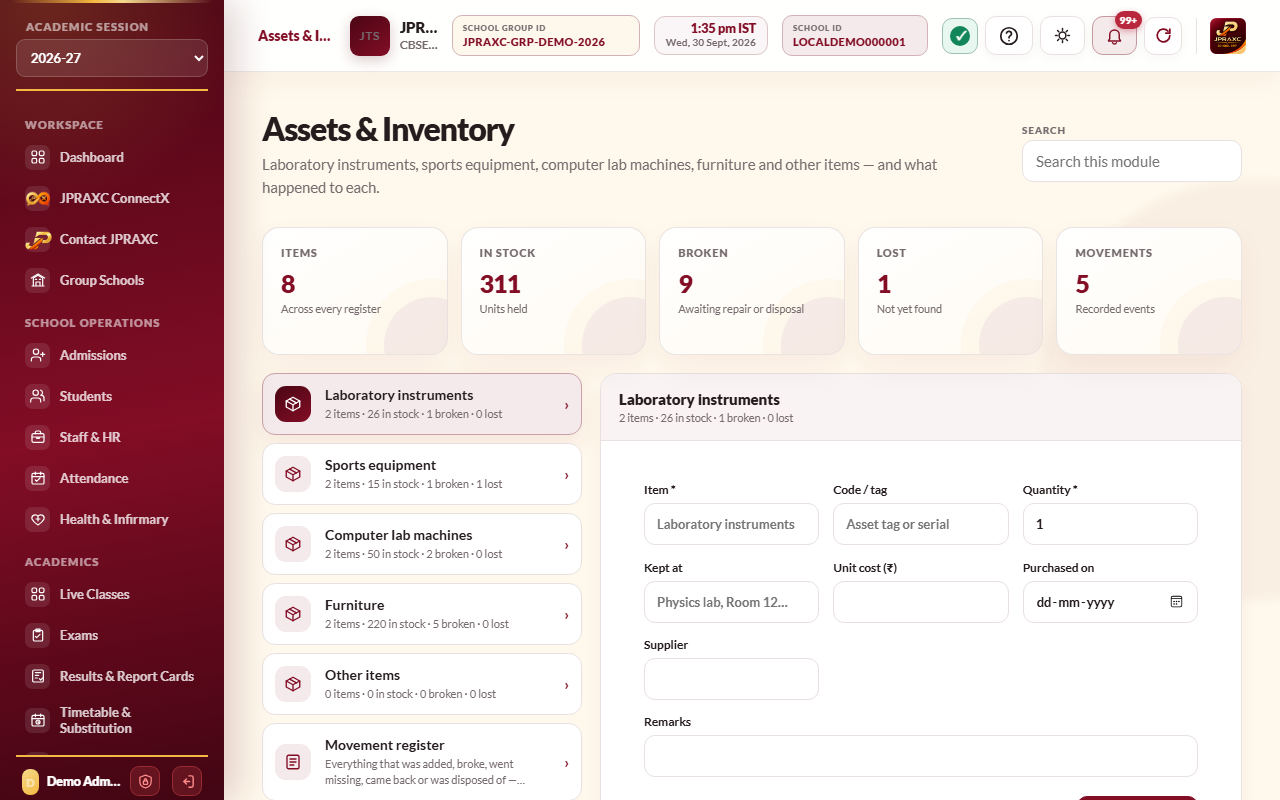Click Contact JPRAXC link

click(112, 239)
